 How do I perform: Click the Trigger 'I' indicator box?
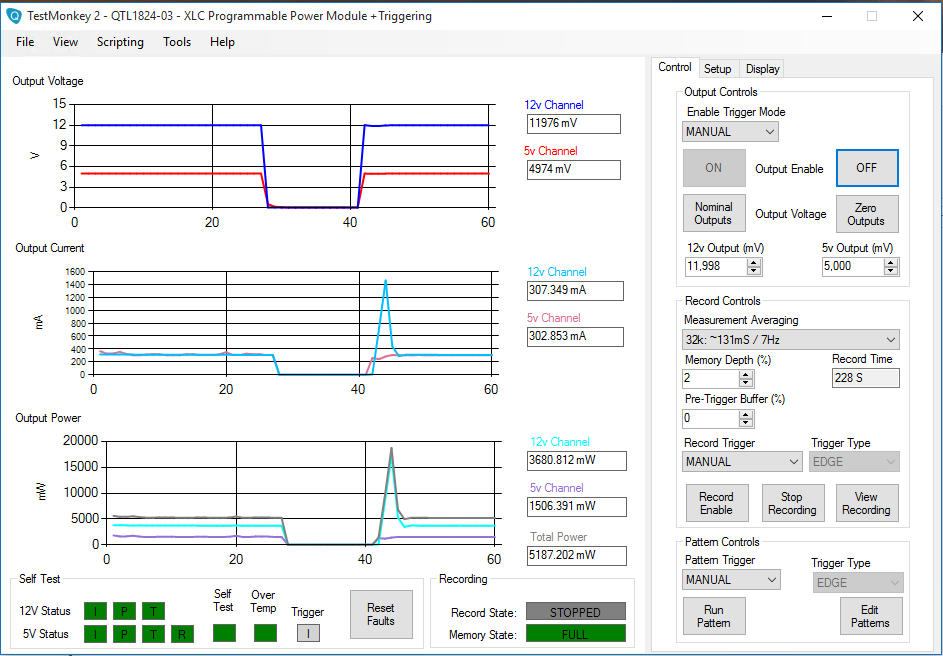coord(308,633)
